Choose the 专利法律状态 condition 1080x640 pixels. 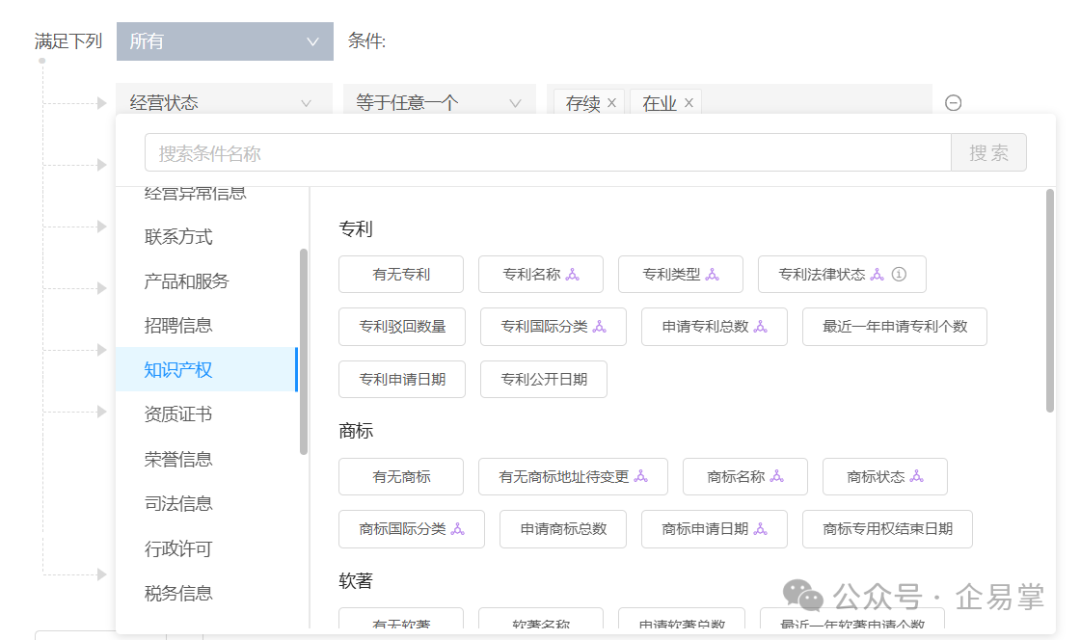tap(842, 274)
